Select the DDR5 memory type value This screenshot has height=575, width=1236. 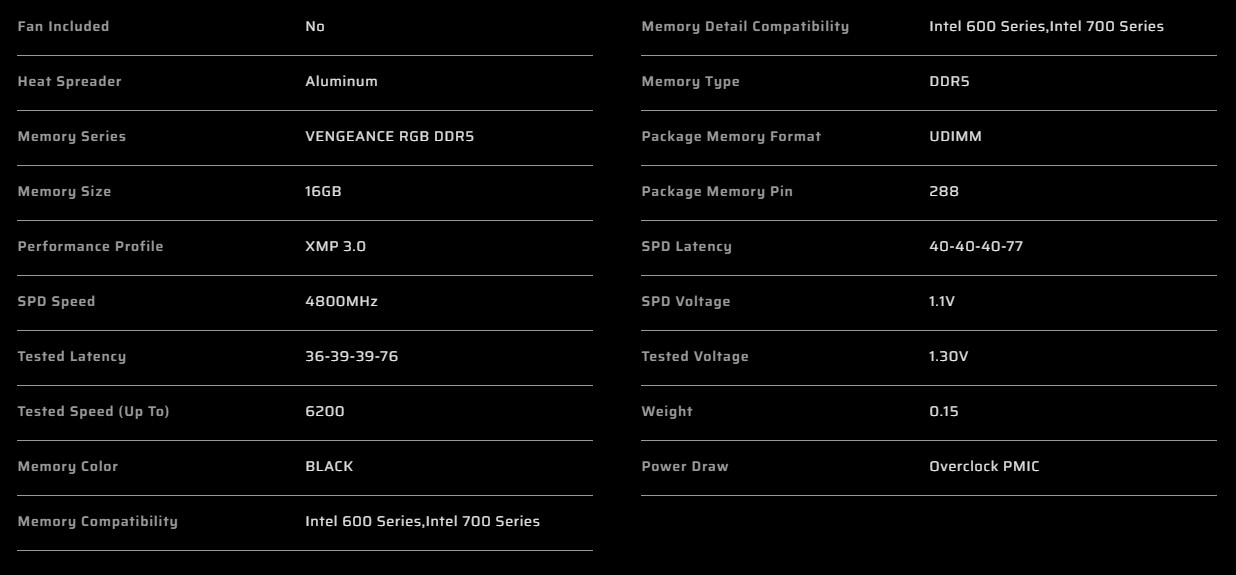point(949,81)
